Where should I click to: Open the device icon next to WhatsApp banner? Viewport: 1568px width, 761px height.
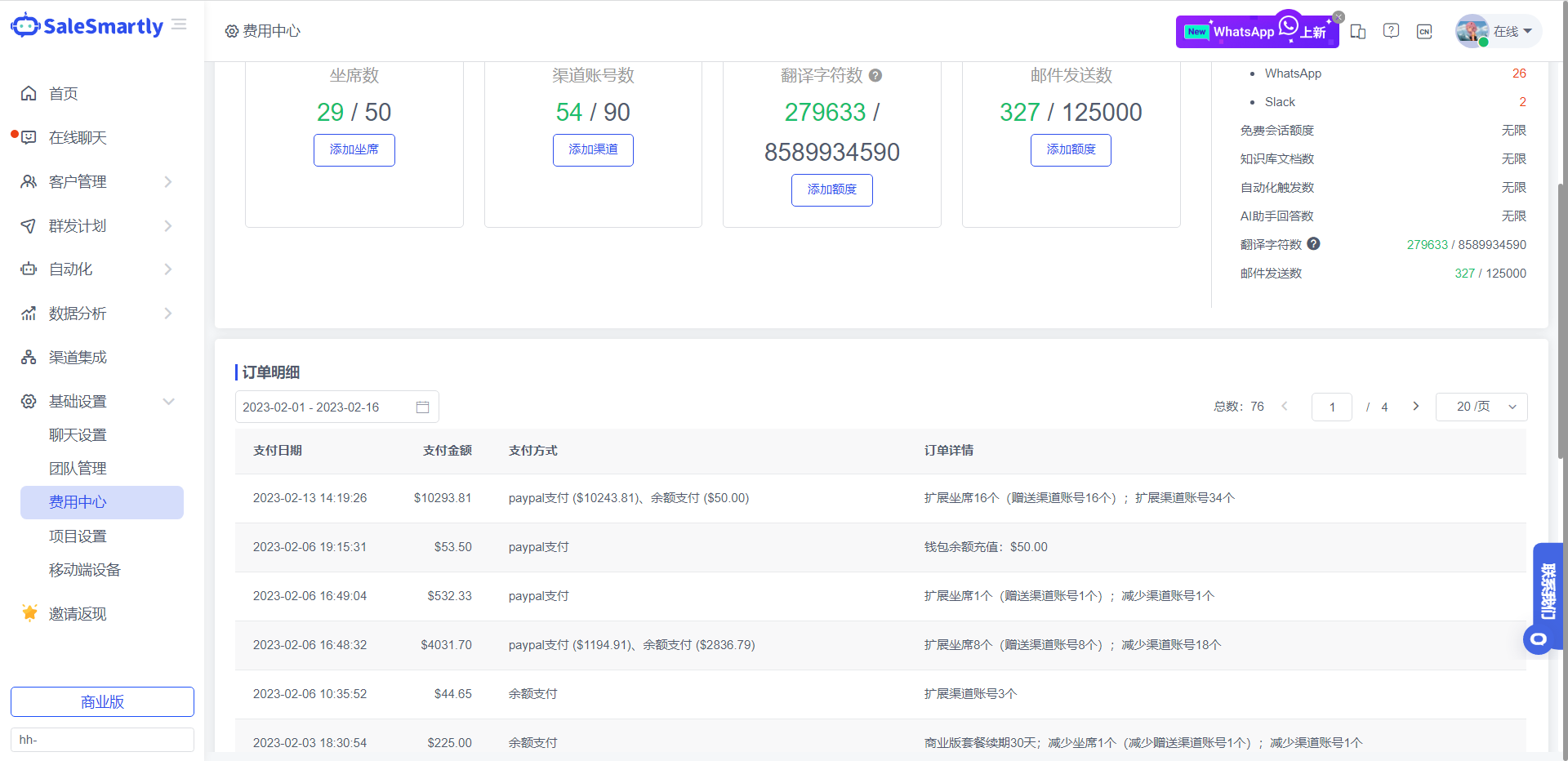(1358, 31)
